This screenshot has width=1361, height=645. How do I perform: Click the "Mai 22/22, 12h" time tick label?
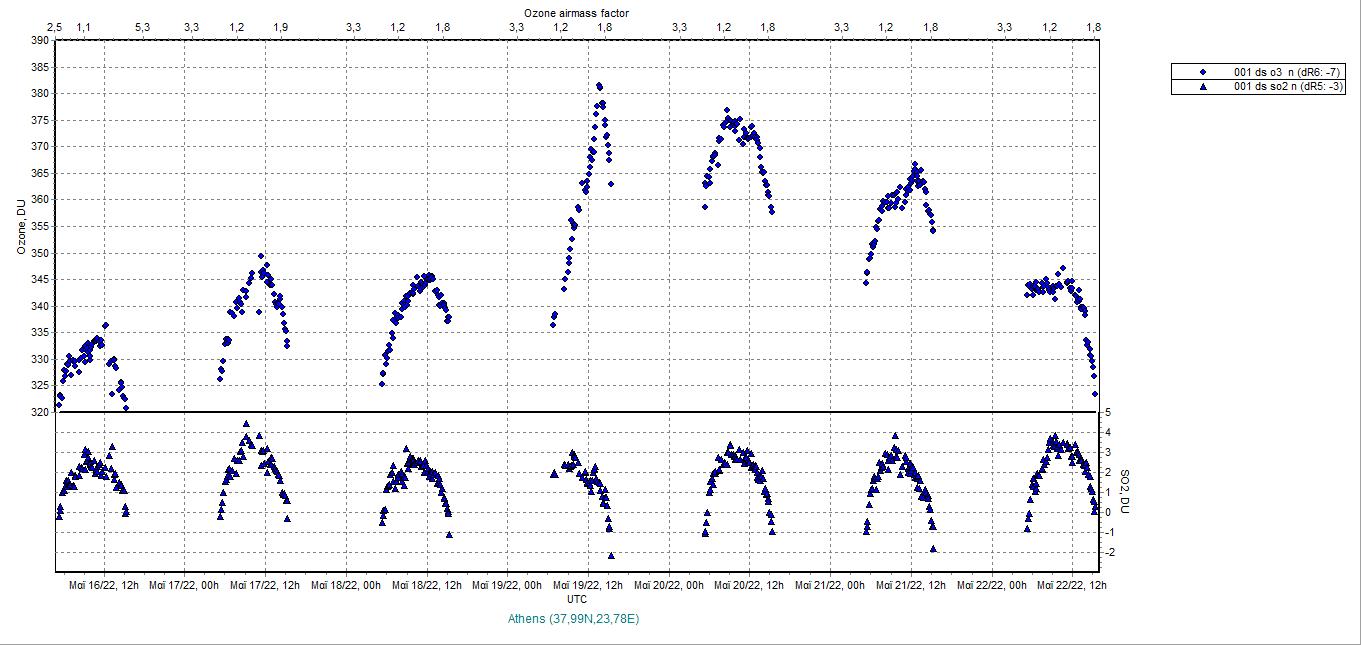1073,585
